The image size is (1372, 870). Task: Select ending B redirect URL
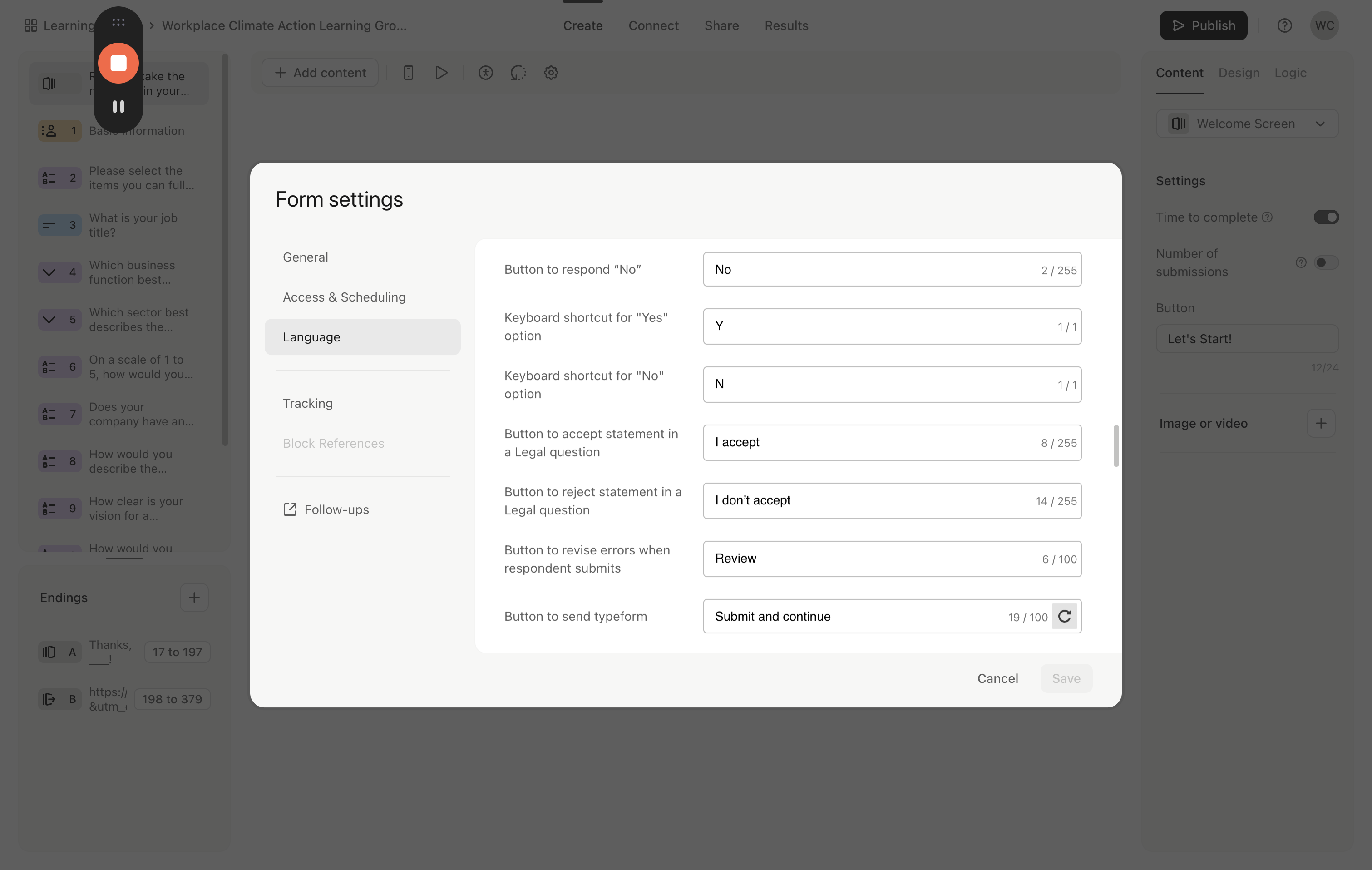(x=119, y=699)
